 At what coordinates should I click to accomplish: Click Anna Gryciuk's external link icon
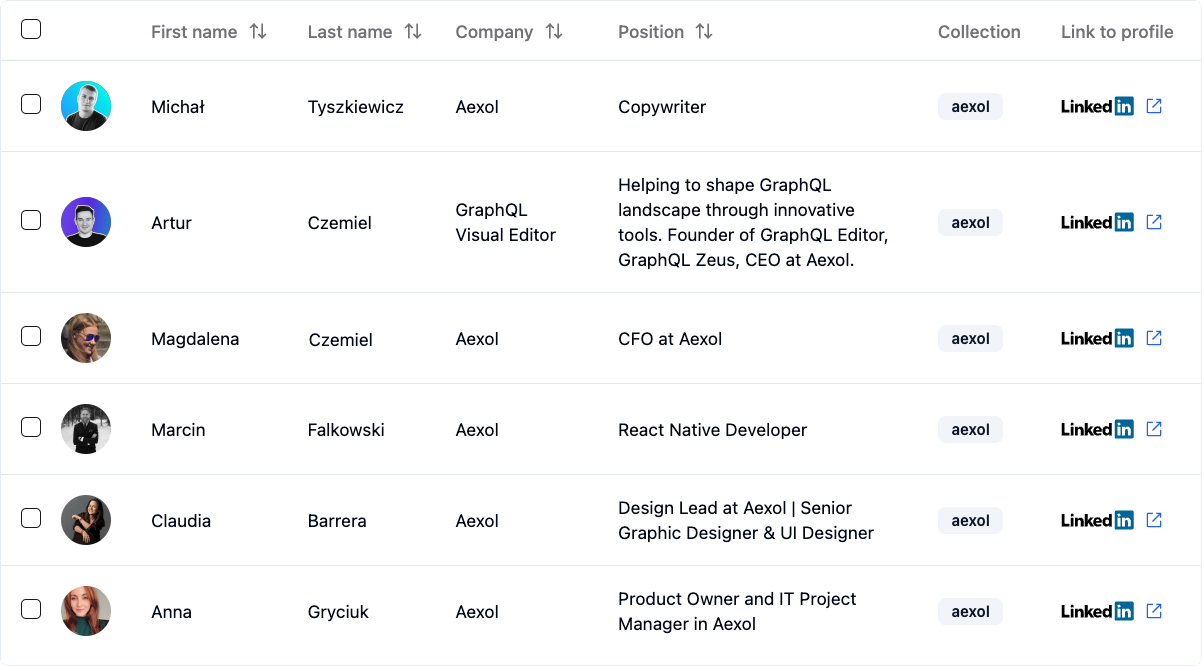pyautogui.click(x=1154, y=610)
